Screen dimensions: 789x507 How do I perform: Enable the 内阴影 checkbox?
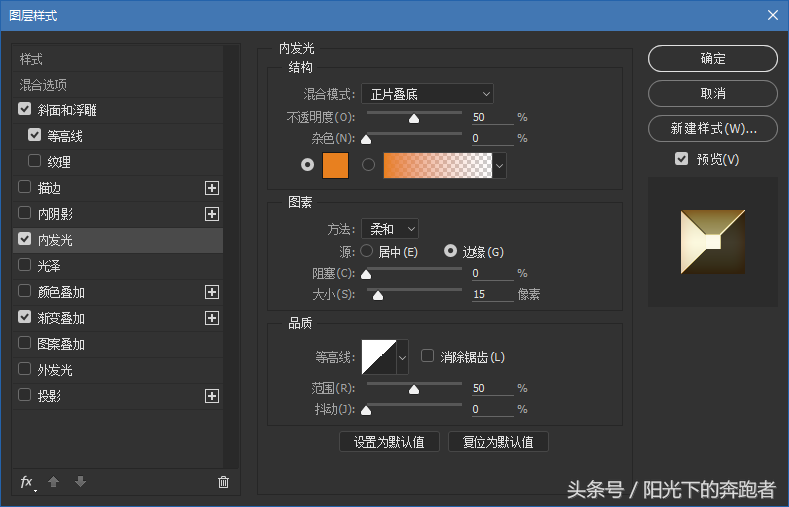[25, 213]
